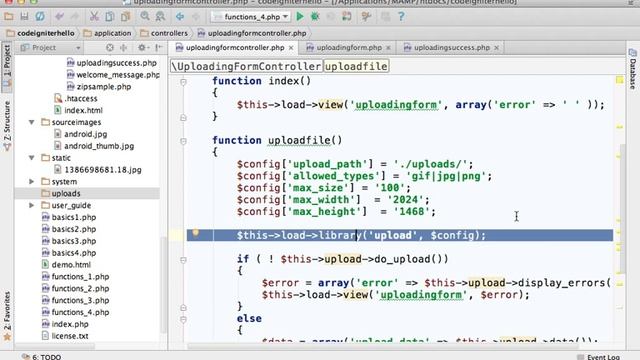Click the Undo toolbar icon
The height and width of the screenshot is (360, 640).
(60, 16)
